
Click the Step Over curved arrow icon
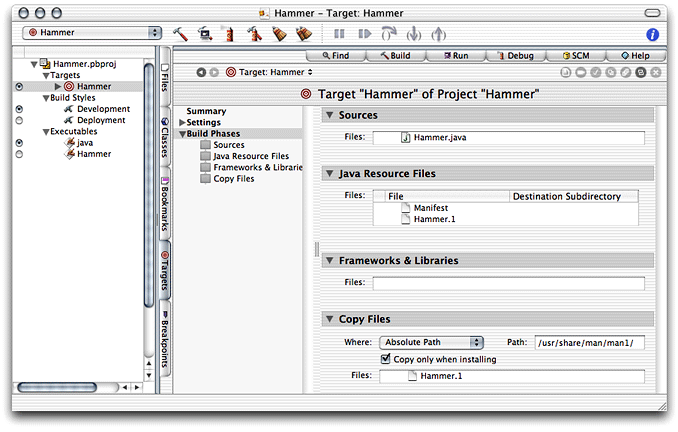[x=389, y=34]
